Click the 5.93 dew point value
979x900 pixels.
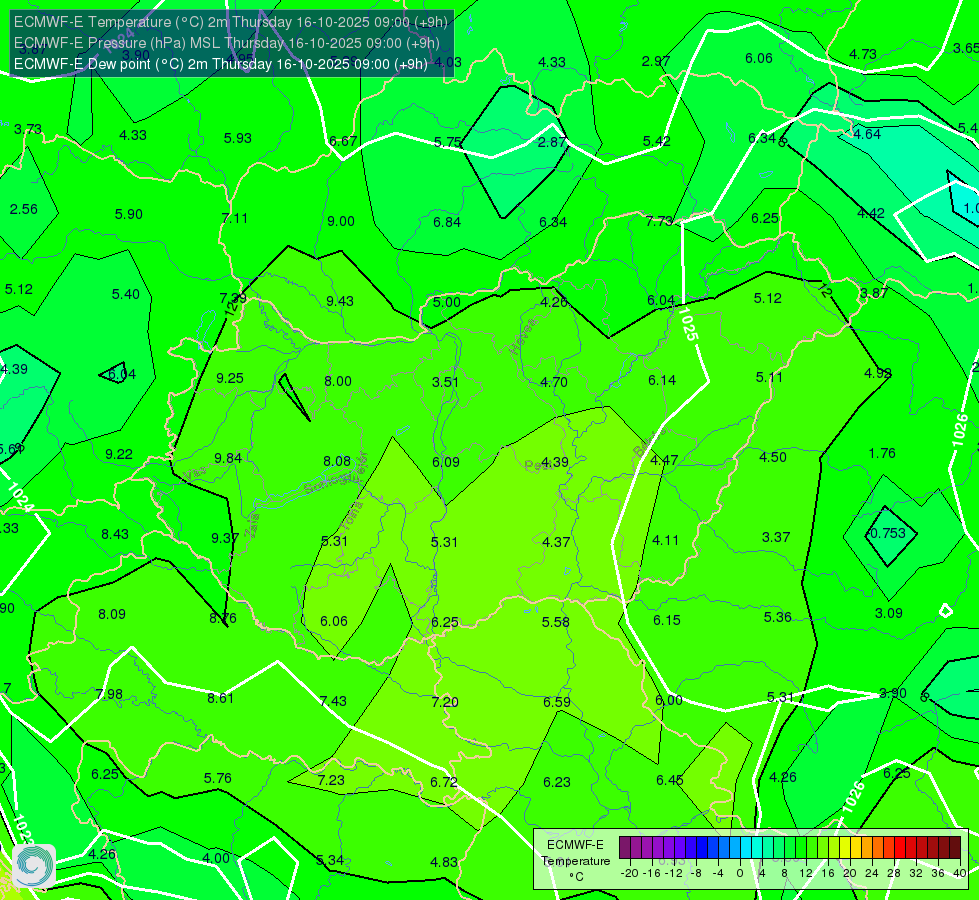pos(238,138)
